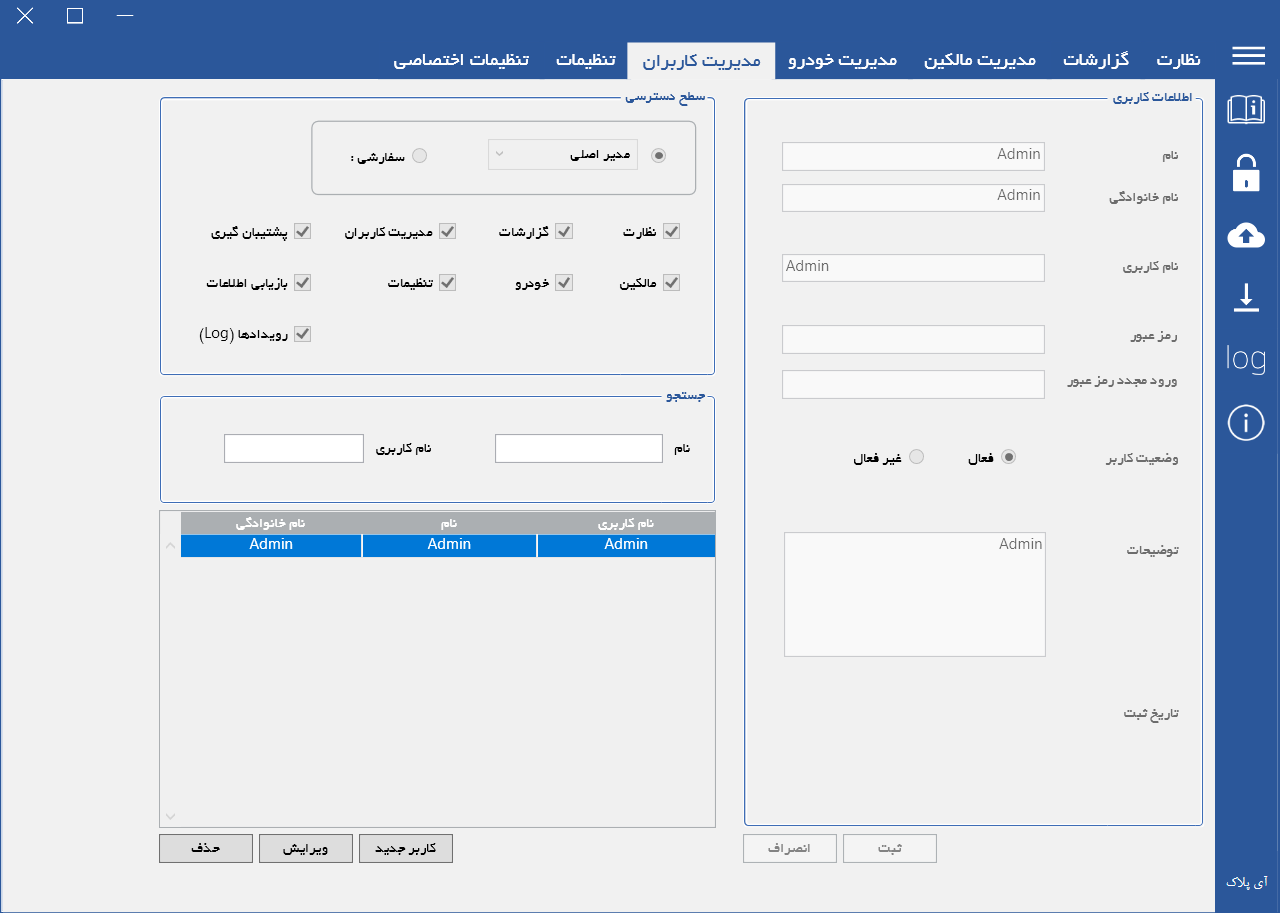This screenshot has width=1280, height=913.
Task: Toggle the گزارشات checkbox
Action: (x=564, y=231)
